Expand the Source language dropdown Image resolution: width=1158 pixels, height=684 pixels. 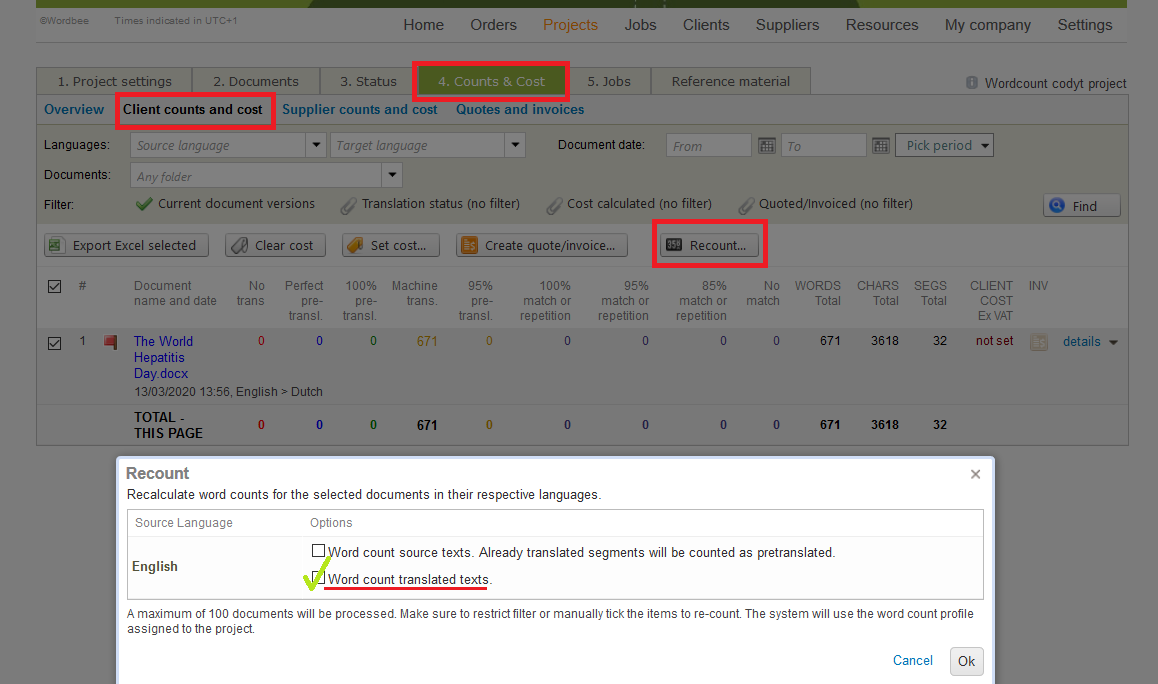tap(316, 146)
